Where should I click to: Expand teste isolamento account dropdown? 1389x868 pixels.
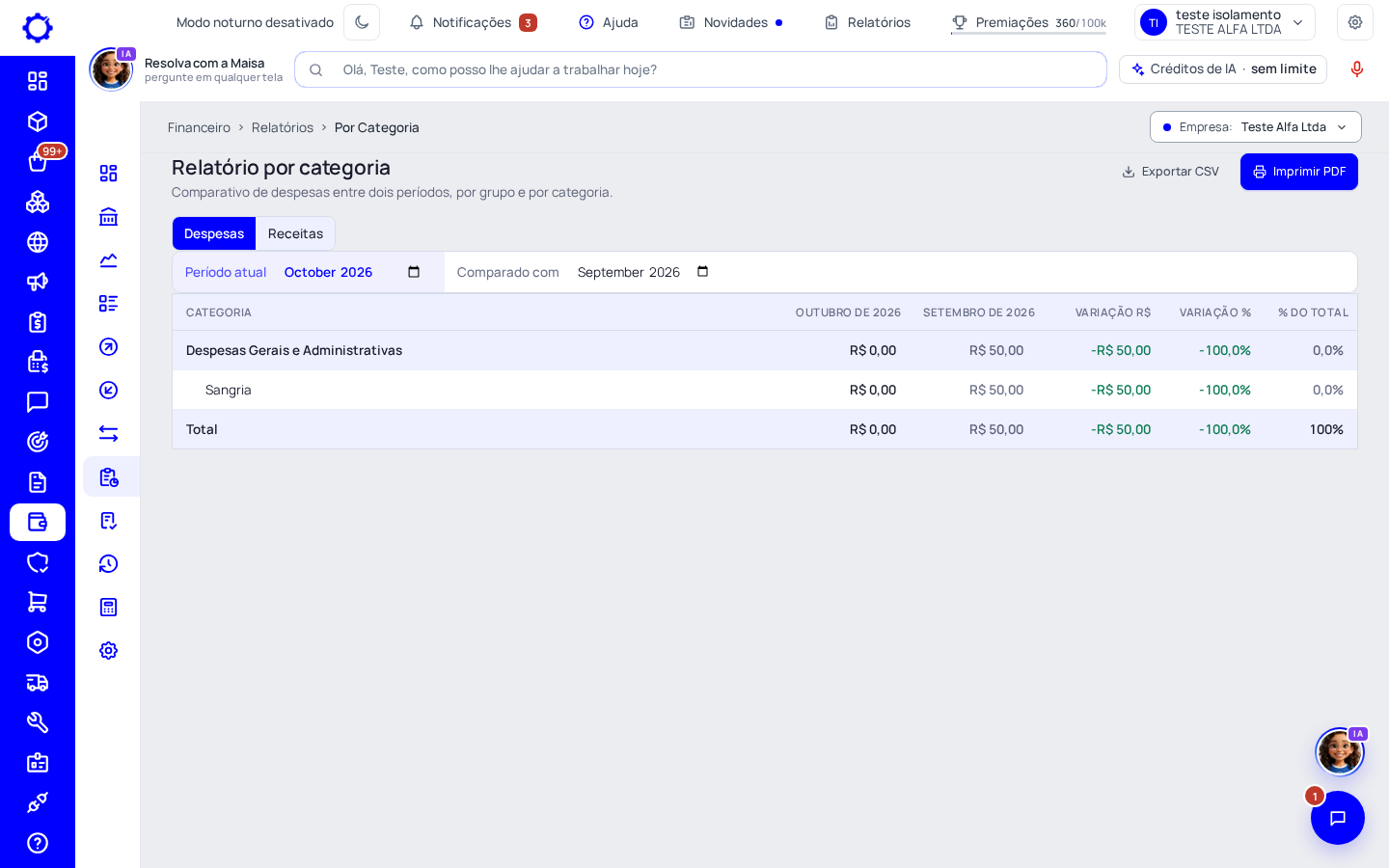pos(1225,22)
